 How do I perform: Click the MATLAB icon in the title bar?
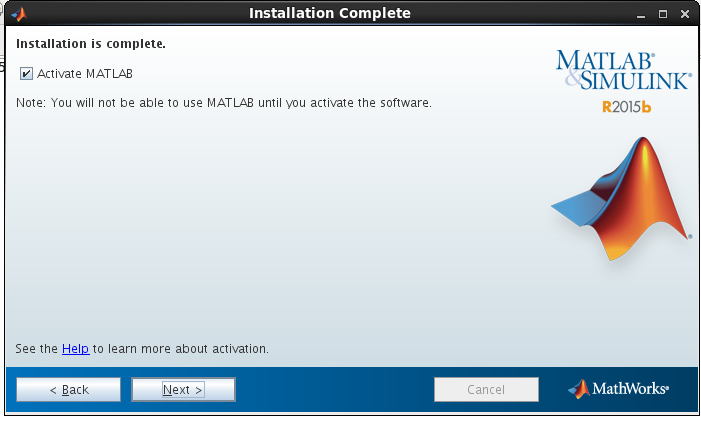(x=18, y=13)
